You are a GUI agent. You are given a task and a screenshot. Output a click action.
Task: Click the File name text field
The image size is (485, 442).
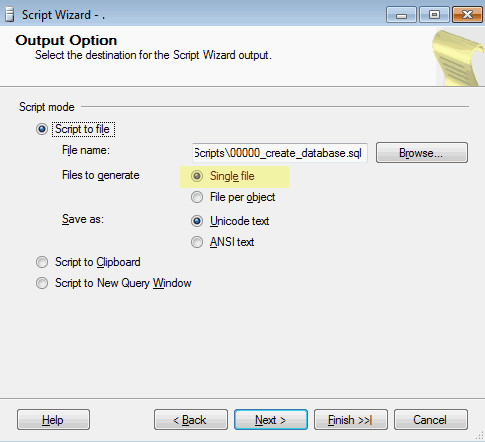click(x=280, y=153)
